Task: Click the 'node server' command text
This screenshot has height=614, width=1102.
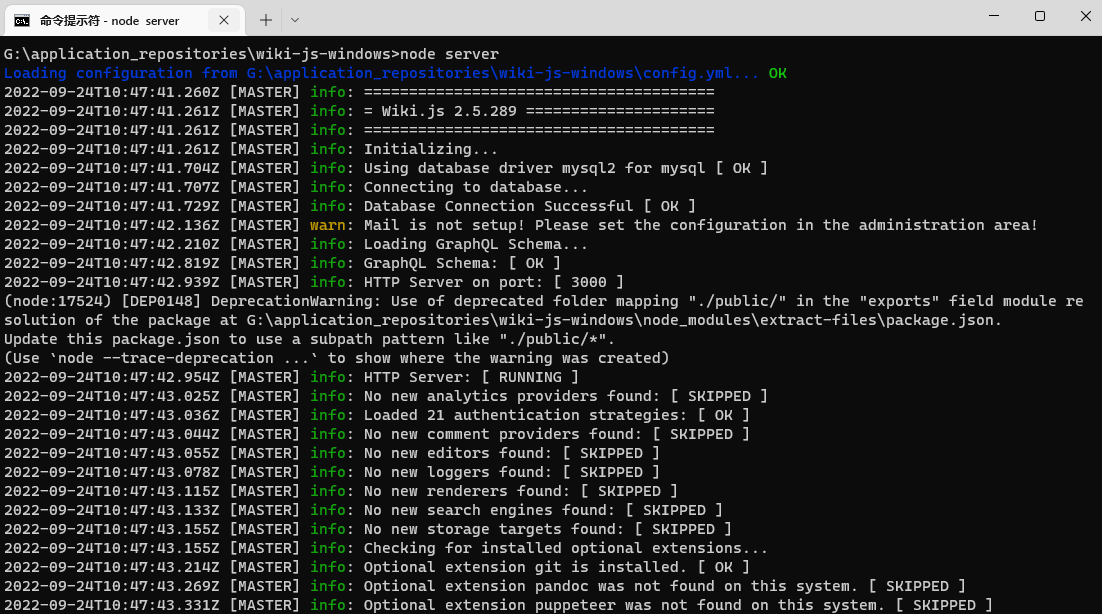Action: [449, 54]
